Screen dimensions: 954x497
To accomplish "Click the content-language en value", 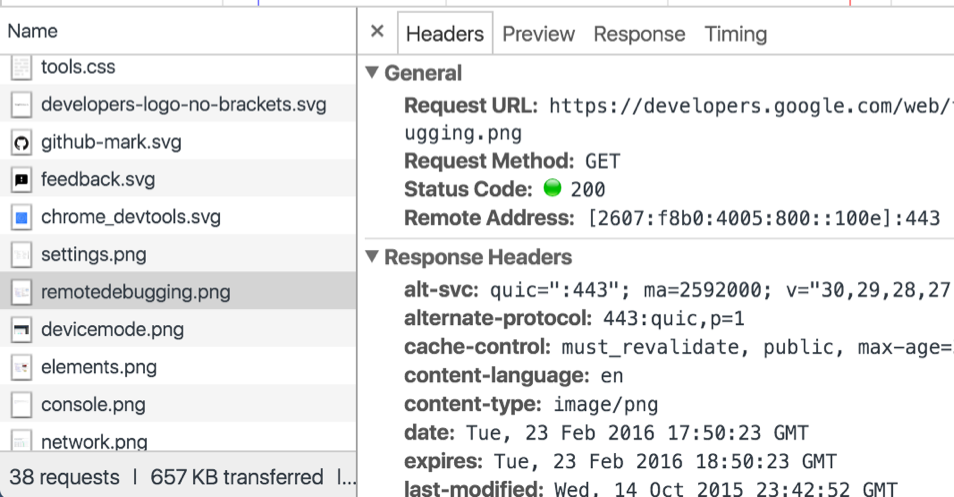I will point(612,376).
